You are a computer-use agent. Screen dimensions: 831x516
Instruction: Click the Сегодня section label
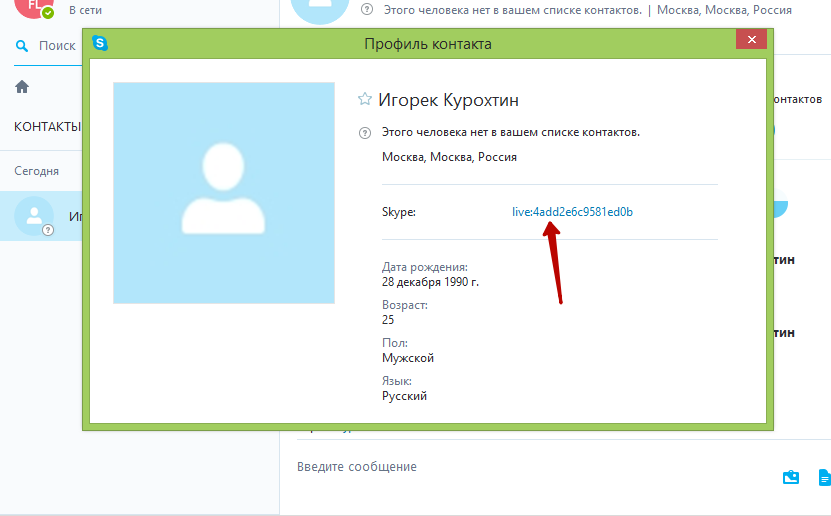pyautogui.click(x=36, y=171)
